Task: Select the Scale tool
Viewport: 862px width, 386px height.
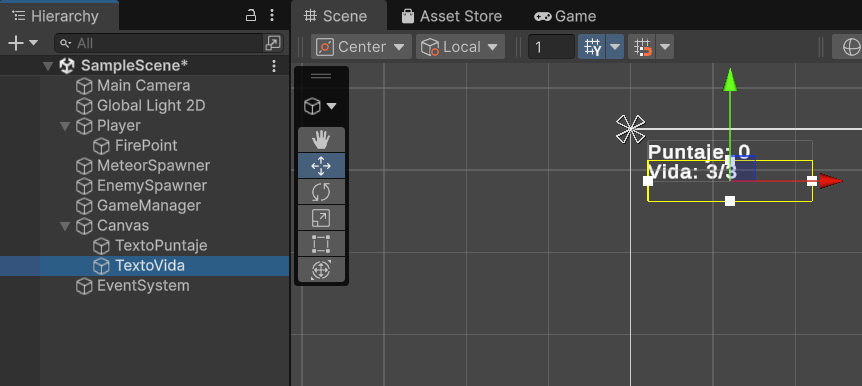Action: (321, 218)
